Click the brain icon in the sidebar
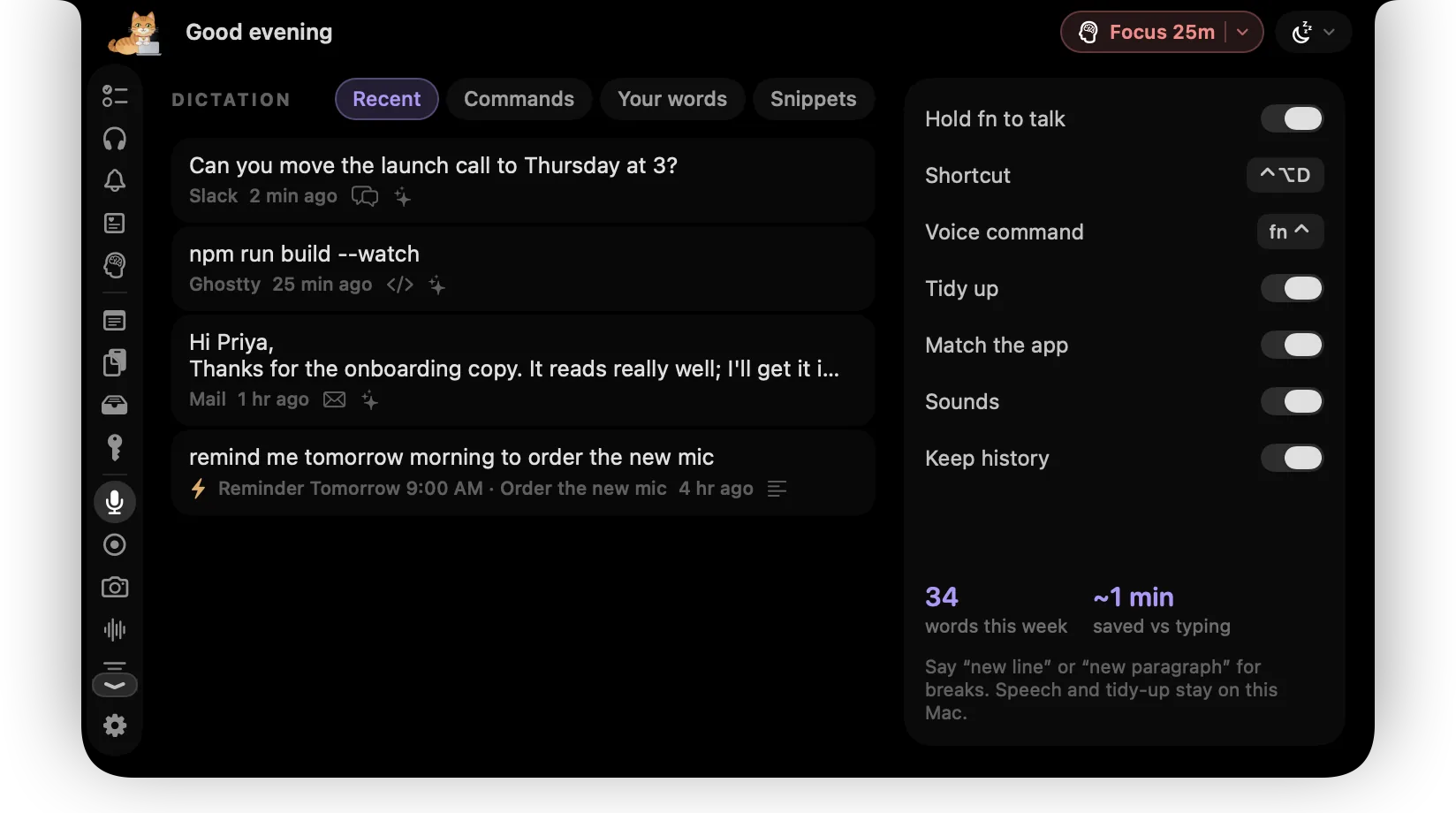The height and width of the screenshot is (813, 1456). point(115,265)
